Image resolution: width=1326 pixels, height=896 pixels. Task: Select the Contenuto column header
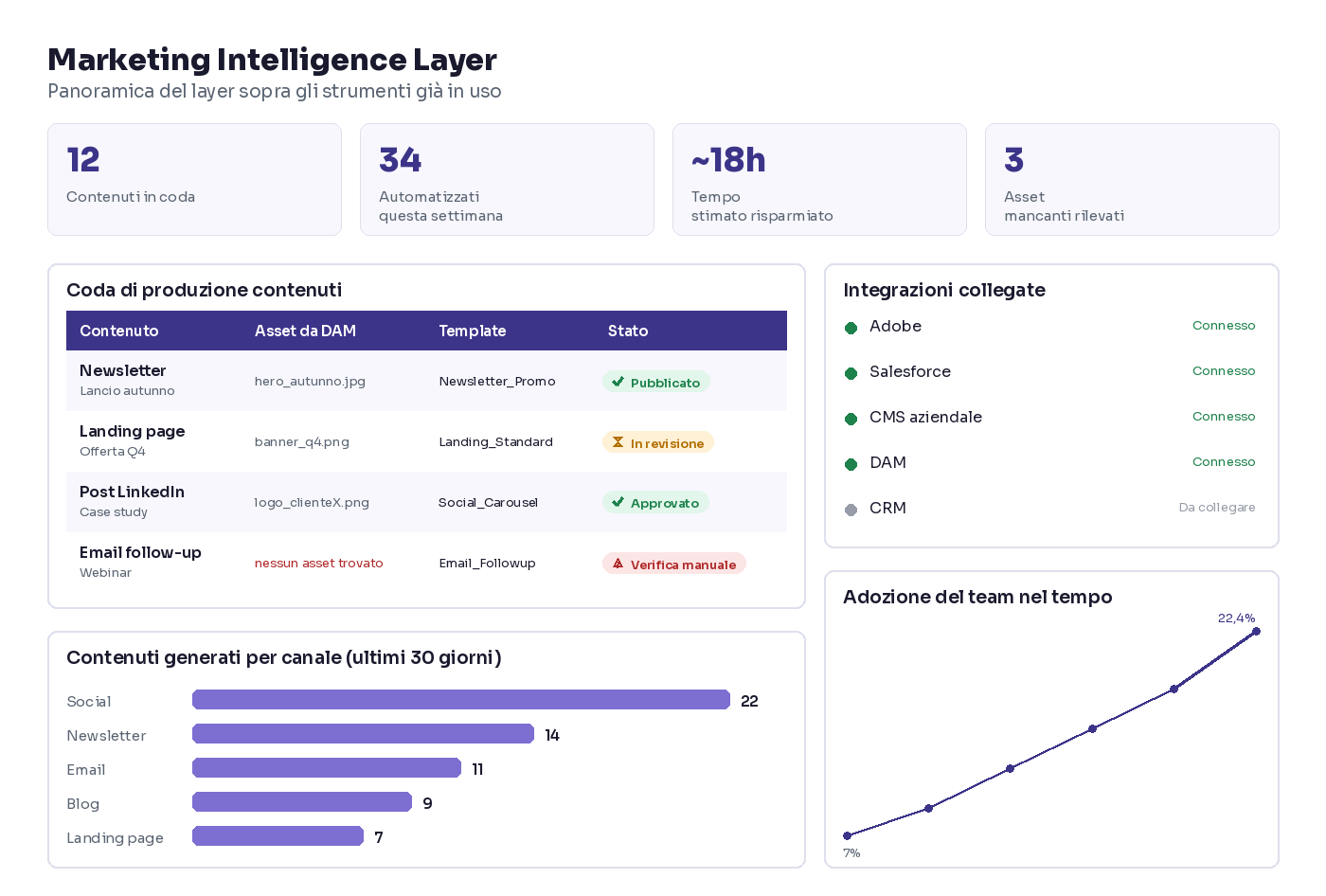pos(118,331)
